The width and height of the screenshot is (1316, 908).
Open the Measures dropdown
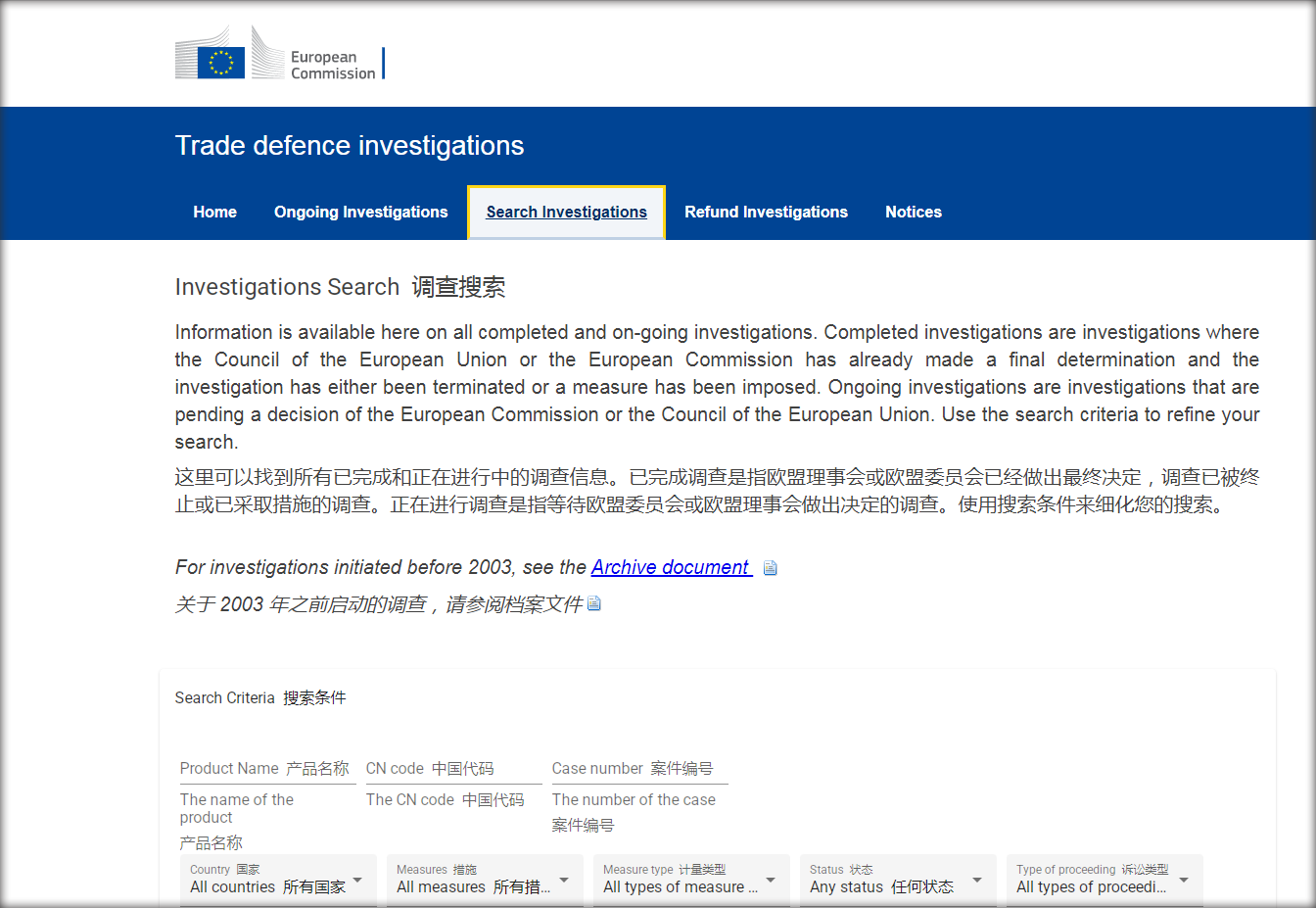pyautogui.click(x=485, y=880)
